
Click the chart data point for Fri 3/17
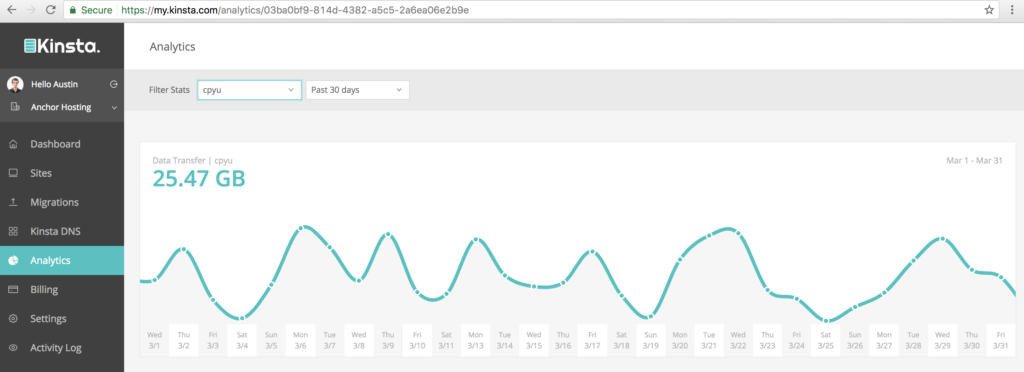pyautogui.click(x=592, y=251)
